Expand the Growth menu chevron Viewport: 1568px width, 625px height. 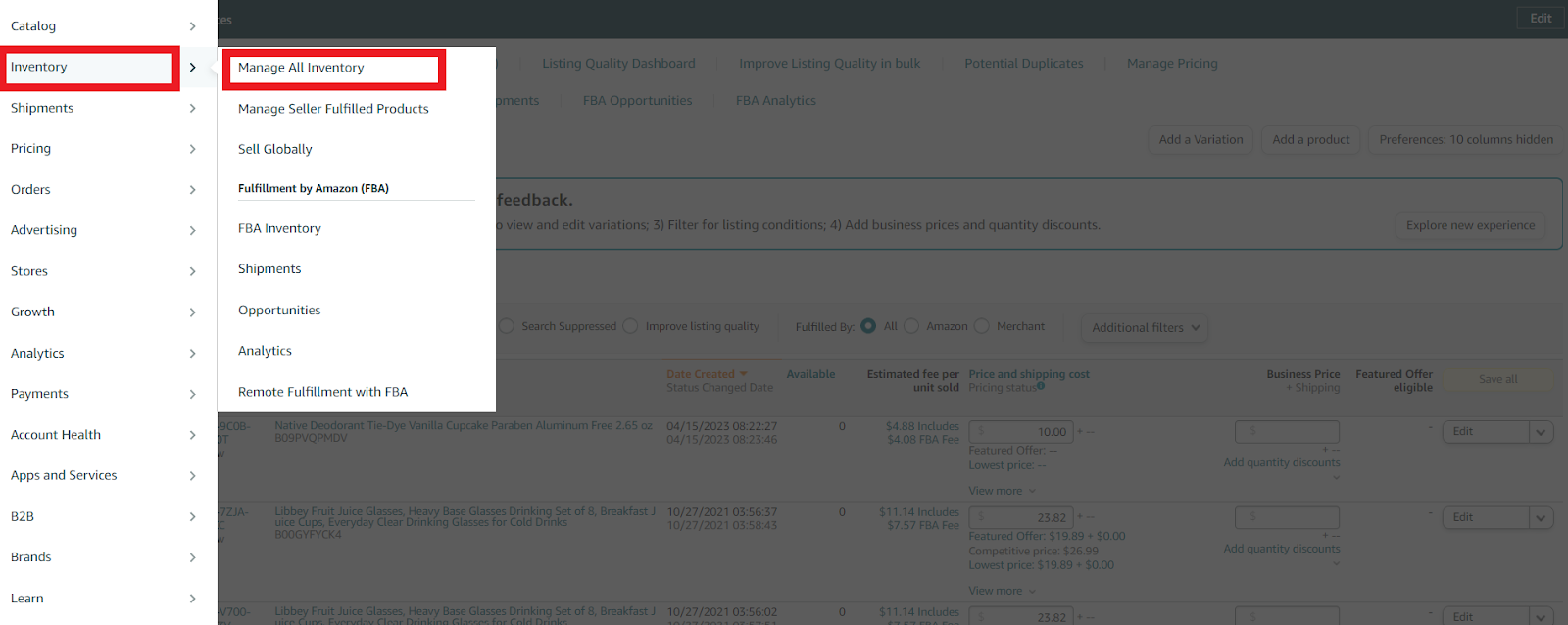[x=192, y=312]
